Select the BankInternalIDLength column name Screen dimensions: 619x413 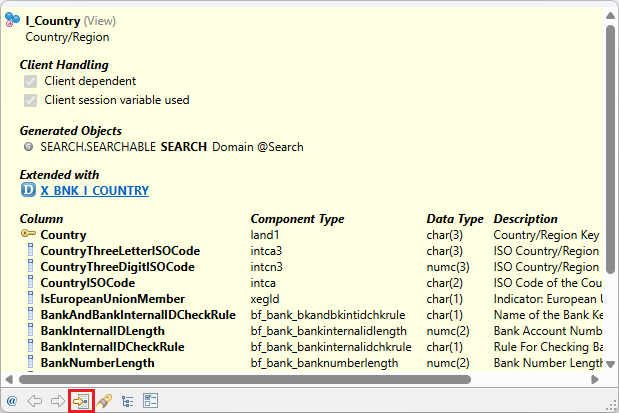tap(103, 331)
